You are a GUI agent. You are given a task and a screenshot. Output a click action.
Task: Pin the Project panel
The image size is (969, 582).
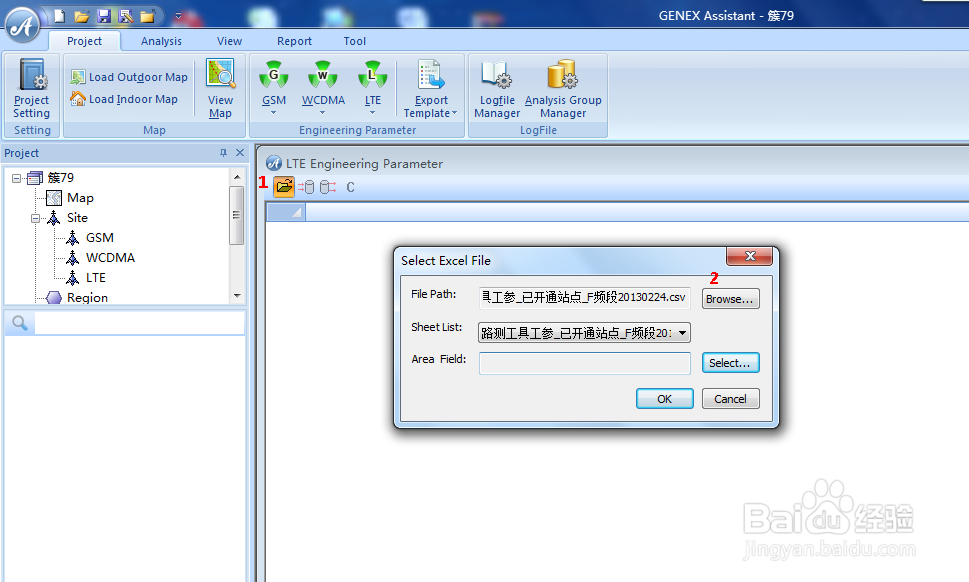[224, 153]
